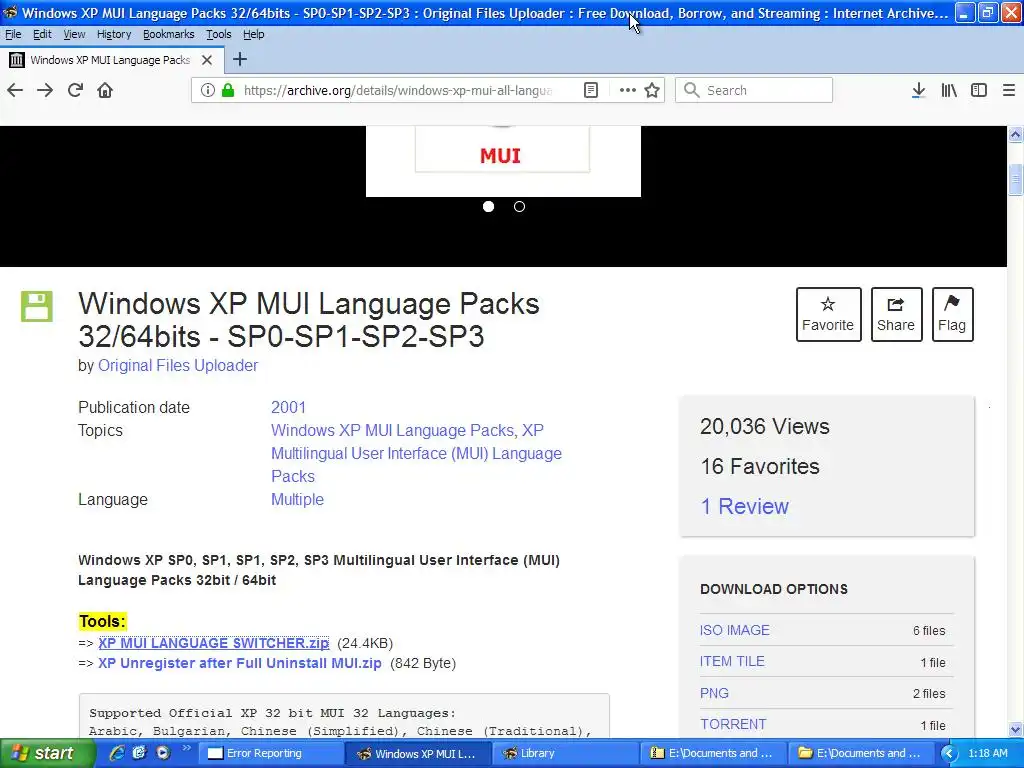
Task: Click the page scrollbar up arrow
Action: (1015, 135)
